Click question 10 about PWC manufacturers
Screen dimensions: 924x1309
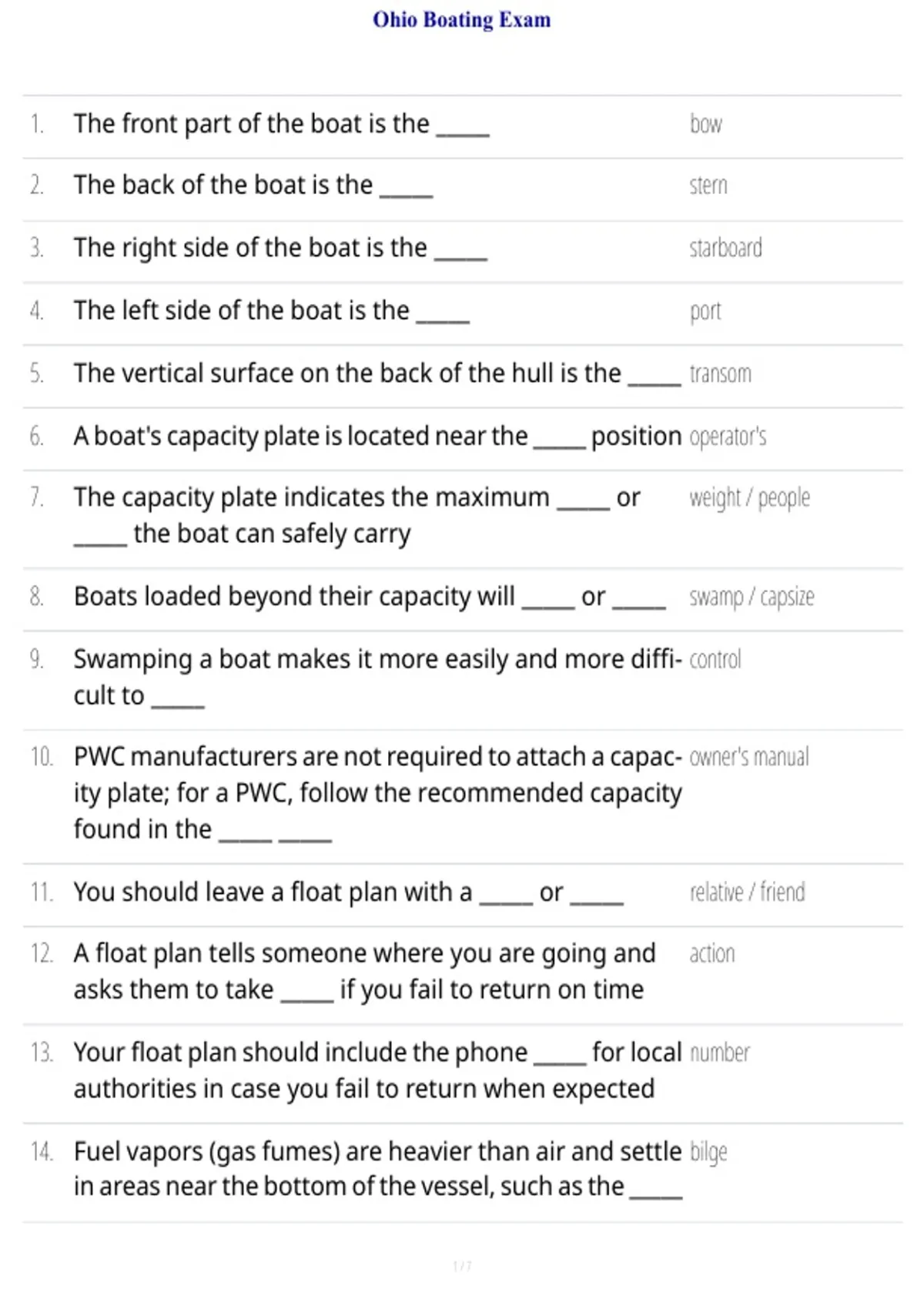(377, 793)
